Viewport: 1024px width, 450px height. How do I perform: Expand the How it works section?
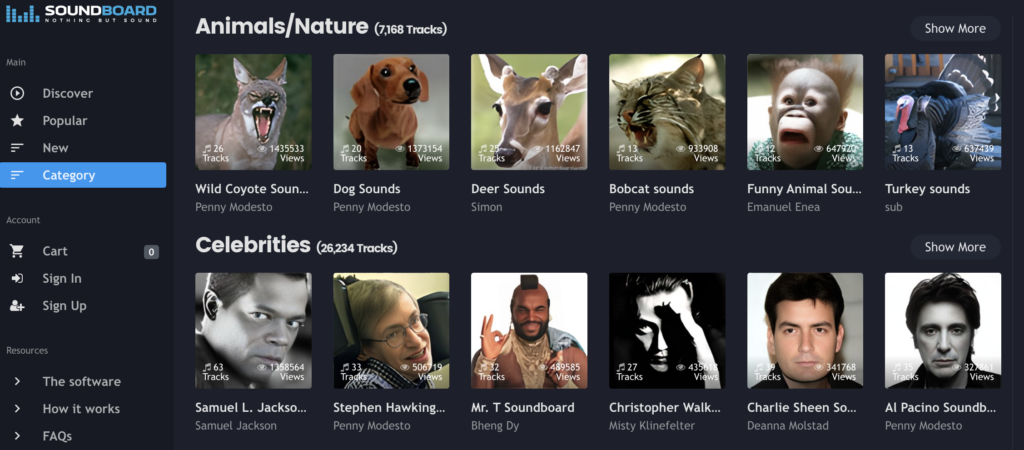(83, 409)
